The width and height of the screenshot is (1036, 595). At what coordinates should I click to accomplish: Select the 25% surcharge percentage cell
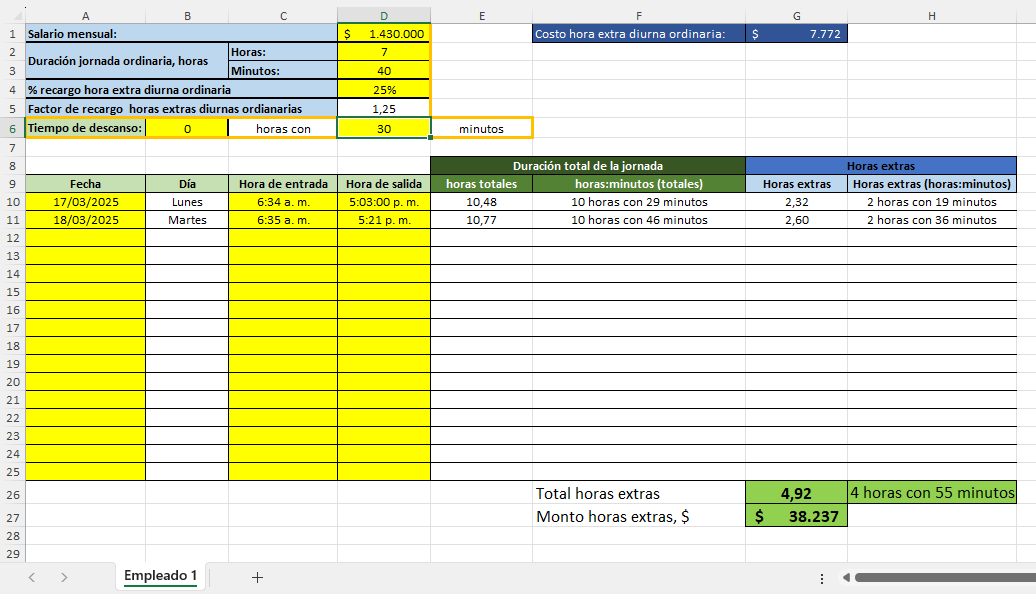[x=384, y=90]
